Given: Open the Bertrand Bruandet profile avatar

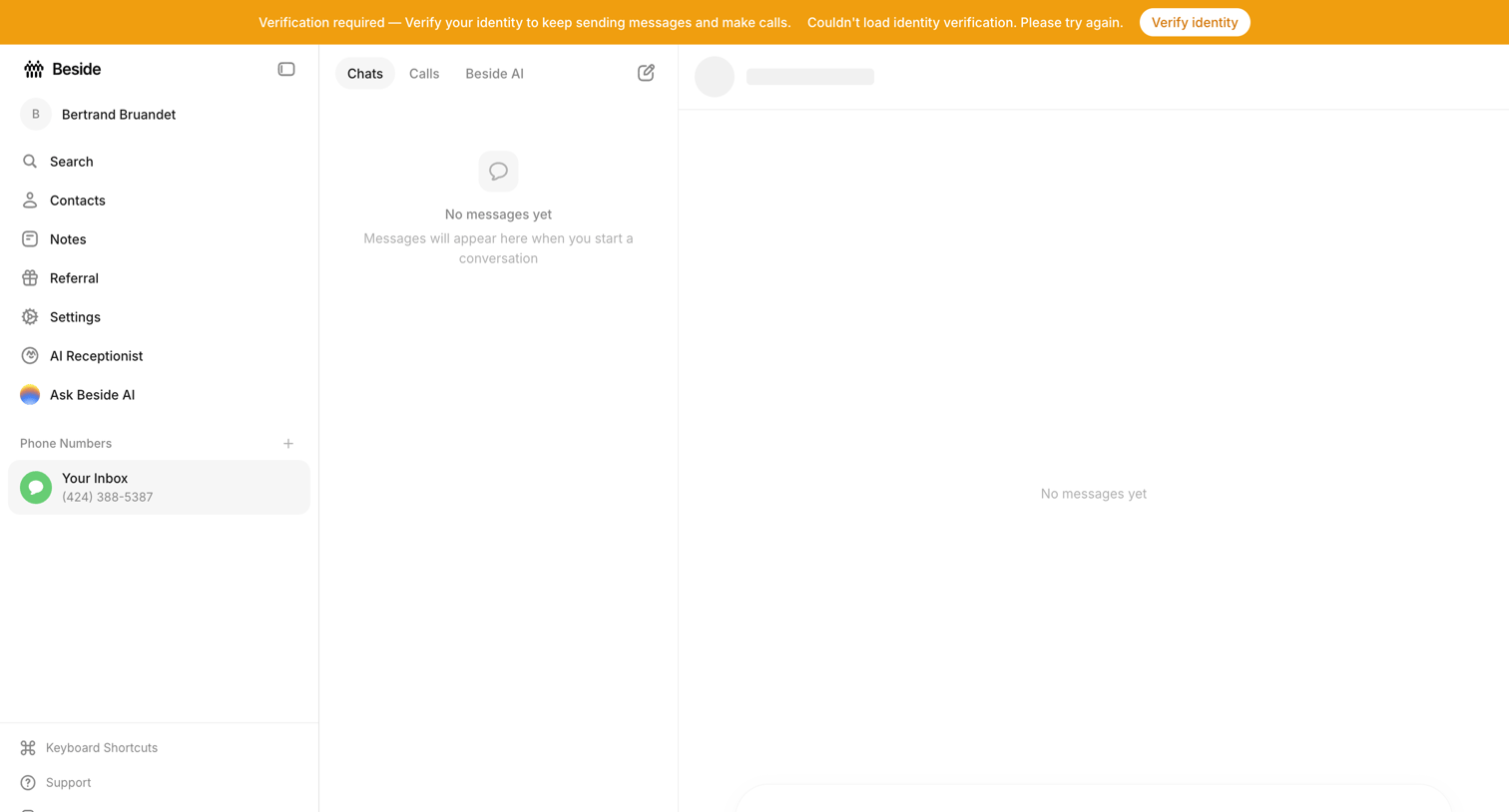Looking at the screenshot, I should pyautogui.click(x=36, y=115).
